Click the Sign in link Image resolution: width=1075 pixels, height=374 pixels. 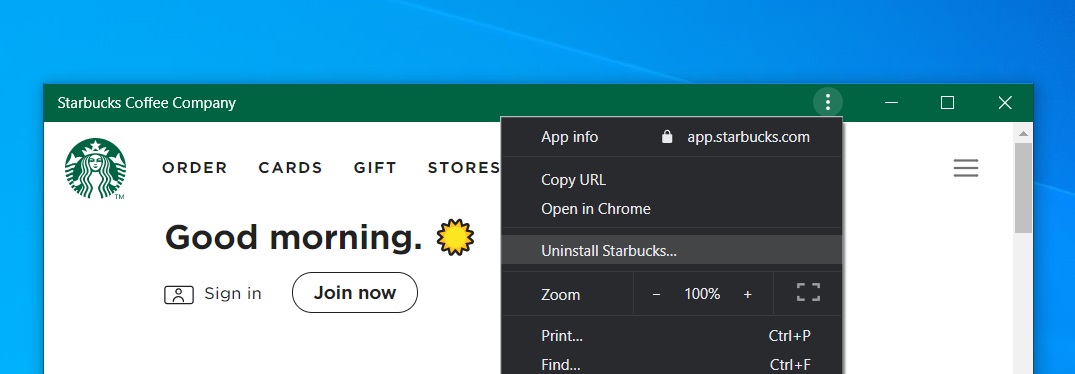pos(233,294)
